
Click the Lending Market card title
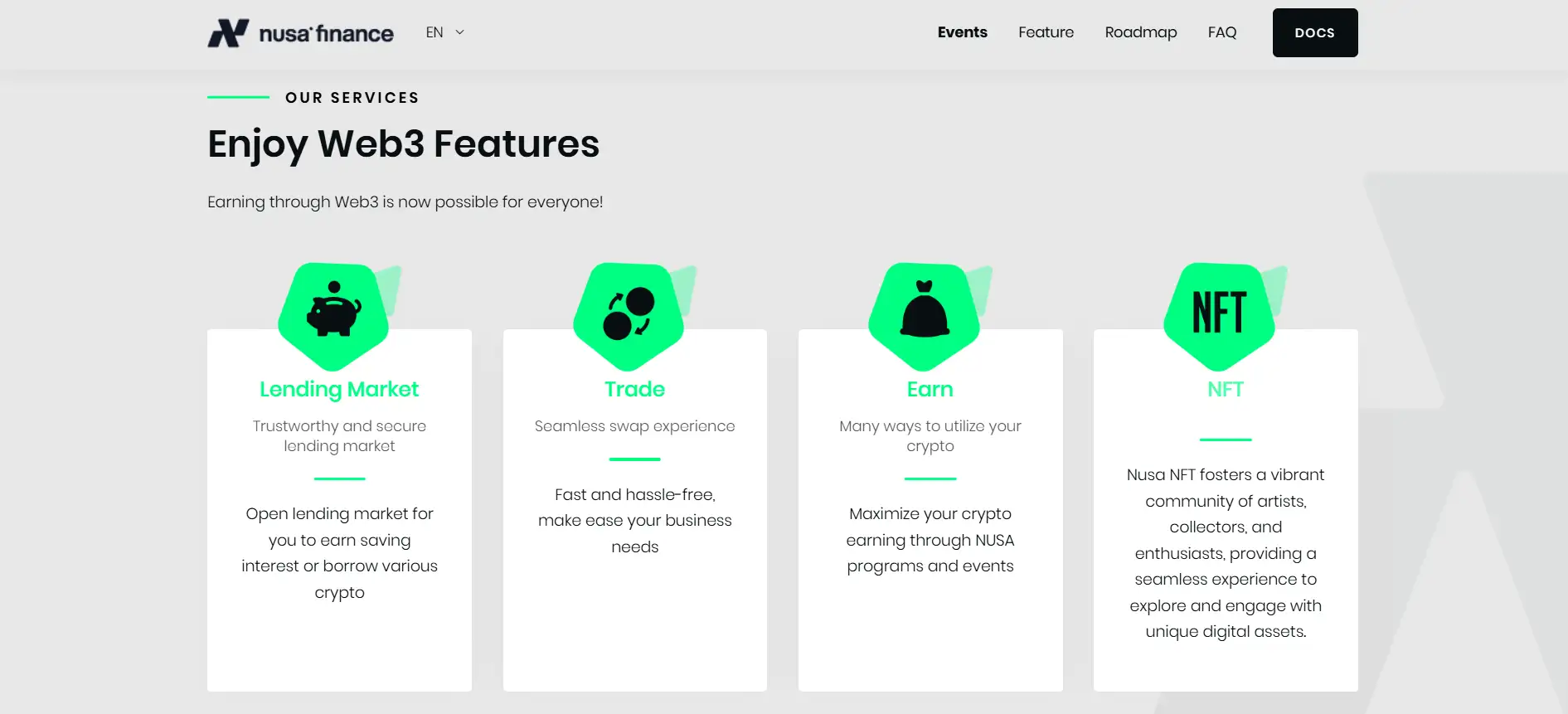339,389
